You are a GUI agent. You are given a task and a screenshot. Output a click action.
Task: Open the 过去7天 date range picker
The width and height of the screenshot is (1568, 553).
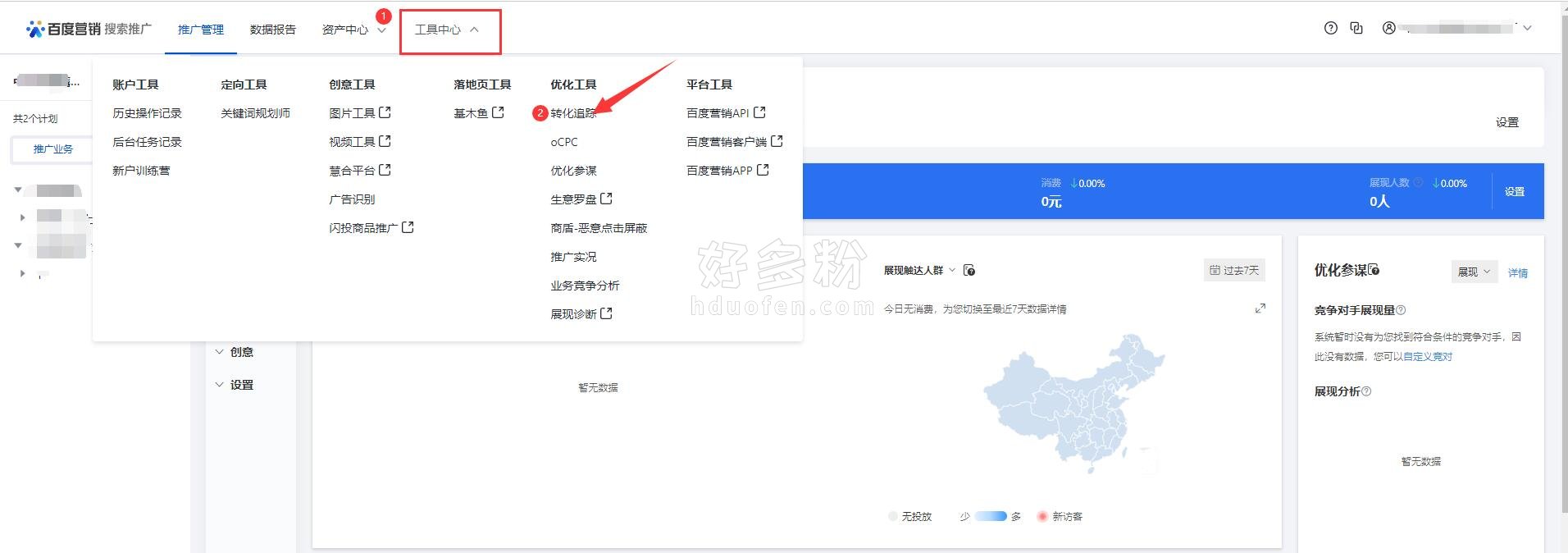coord(1234,270)
